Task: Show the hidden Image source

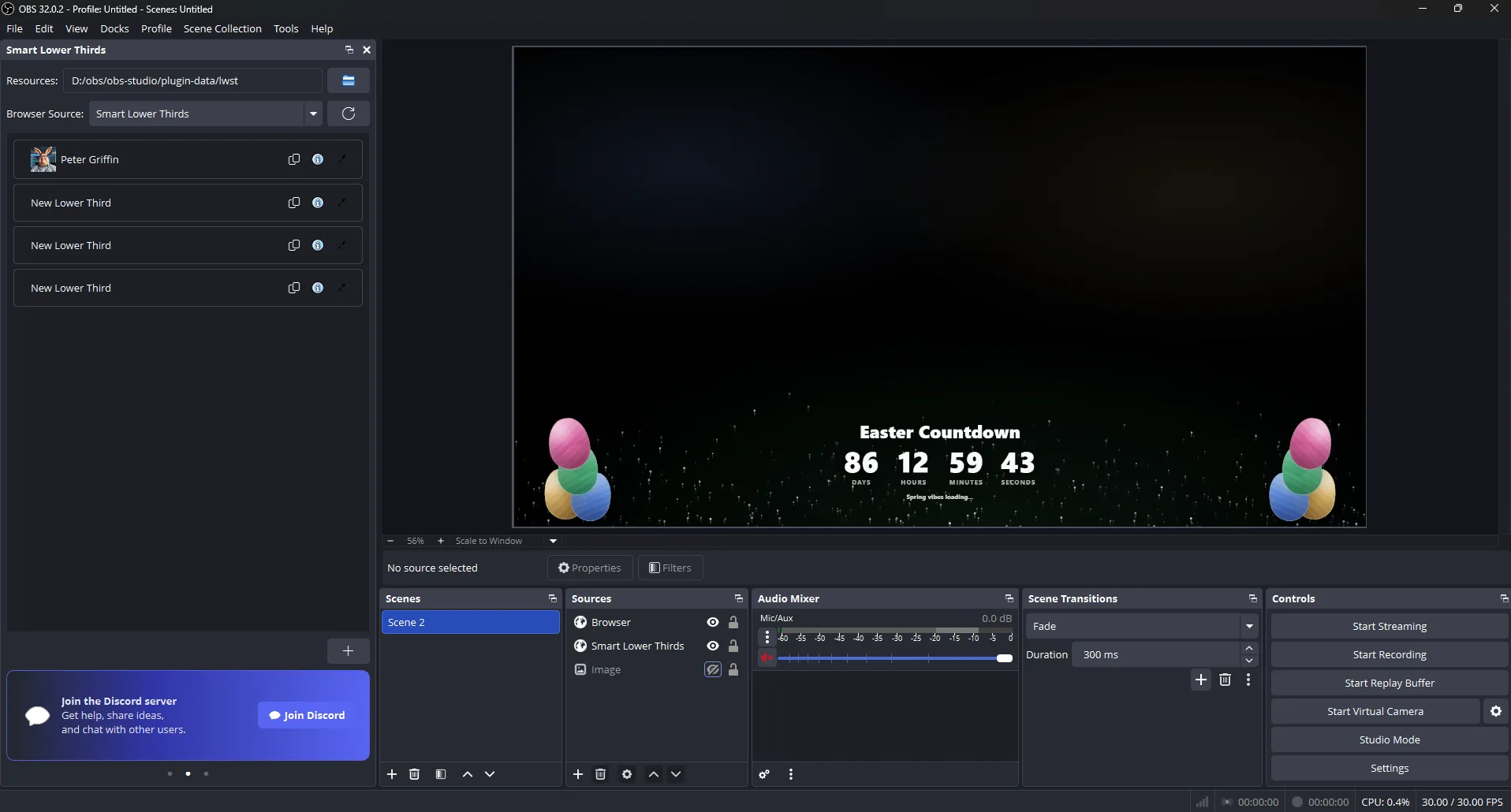Action: tap(711, 669)
